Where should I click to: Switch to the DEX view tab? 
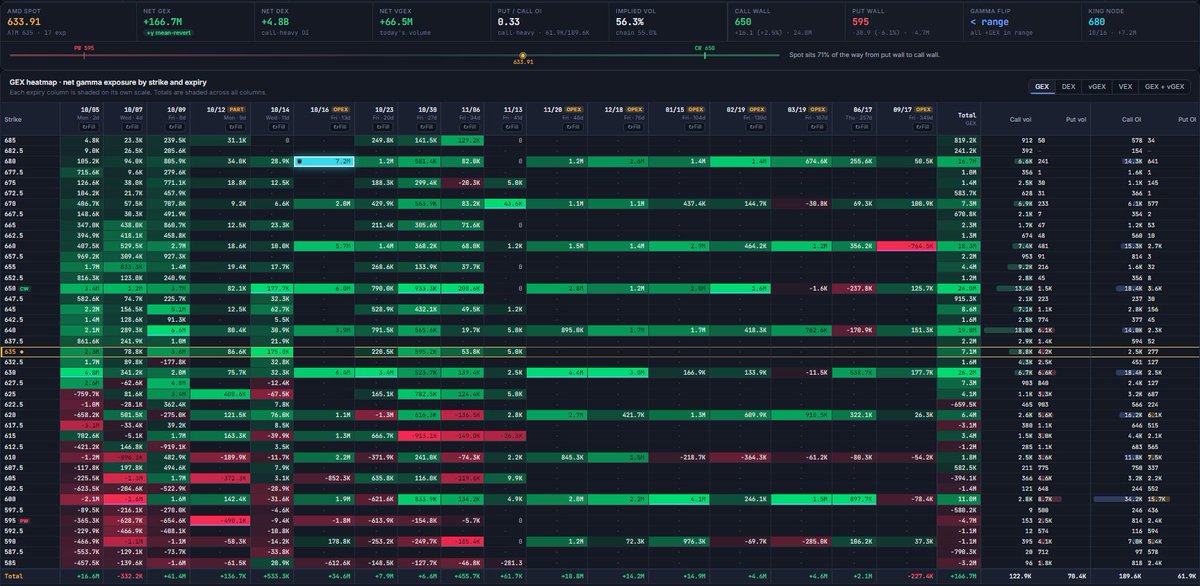tap(1069, 87)
